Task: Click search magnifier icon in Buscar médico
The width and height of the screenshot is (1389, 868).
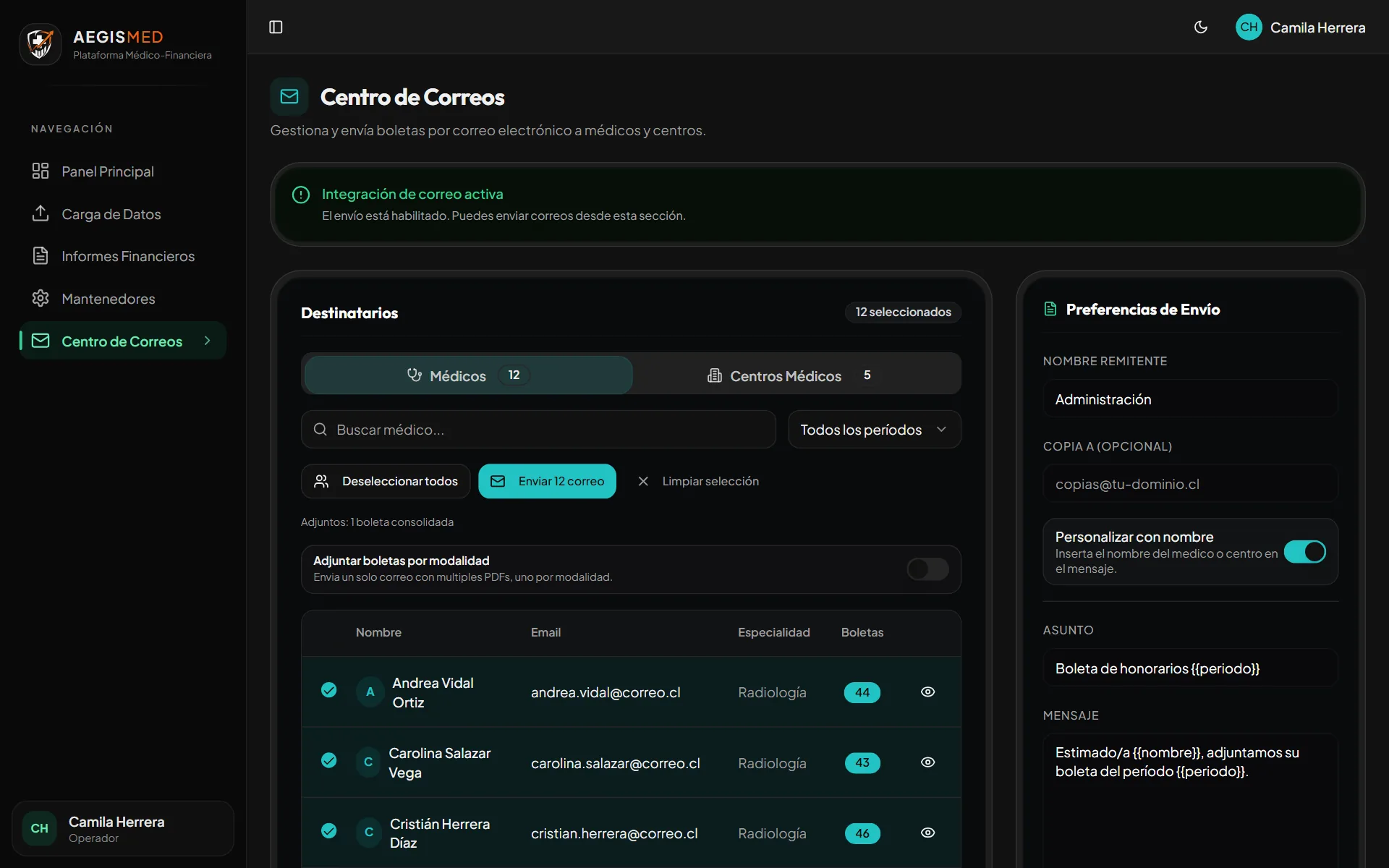Action: pos(320,430)
